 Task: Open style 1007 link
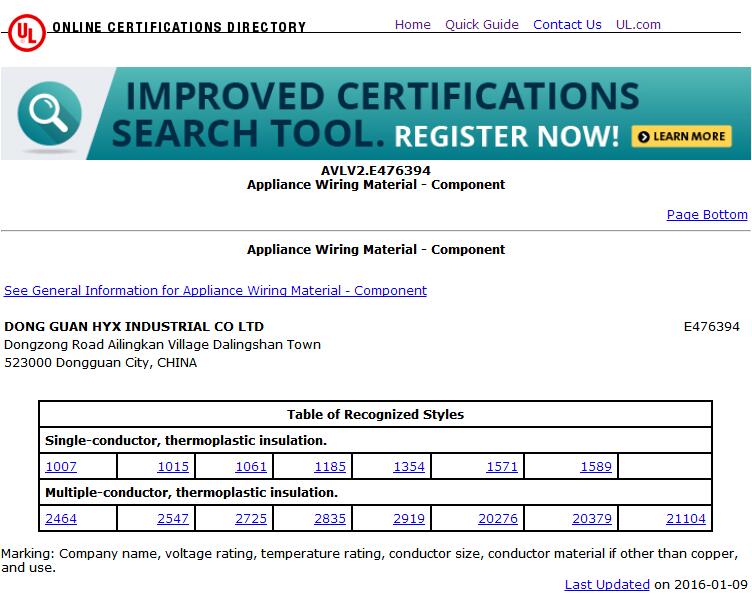pos(61,467)
